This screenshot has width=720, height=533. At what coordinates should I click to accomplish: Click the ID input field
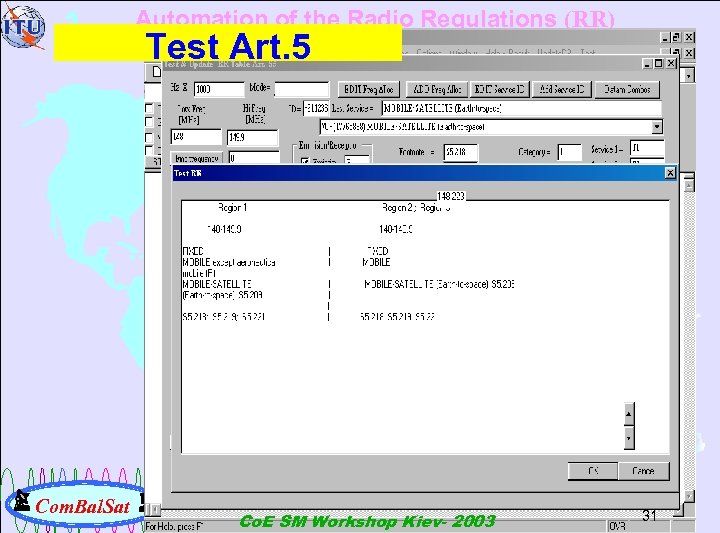point(316,108)
